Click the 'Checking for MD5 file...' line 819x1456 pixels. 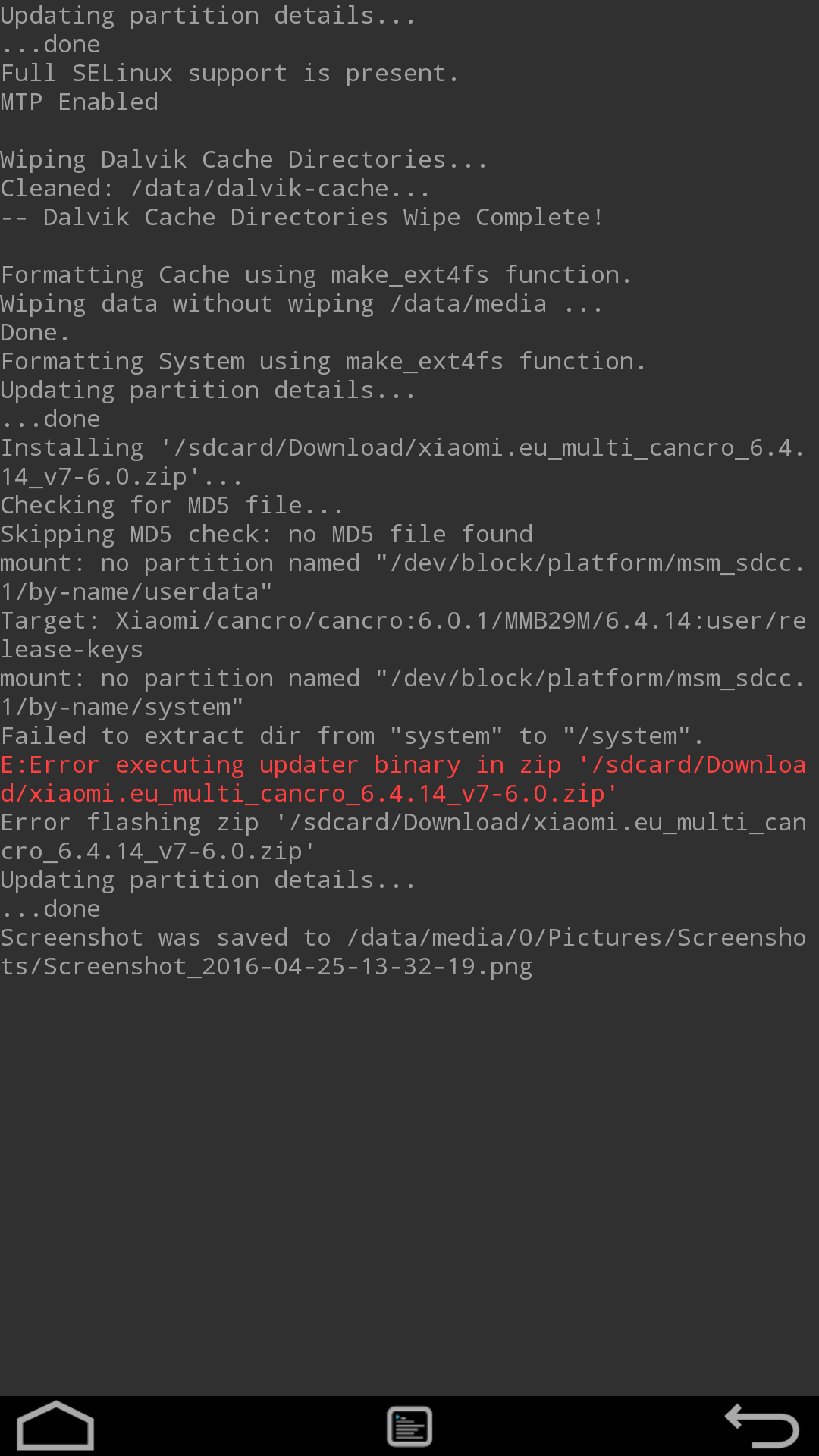(x=171, y=506)
